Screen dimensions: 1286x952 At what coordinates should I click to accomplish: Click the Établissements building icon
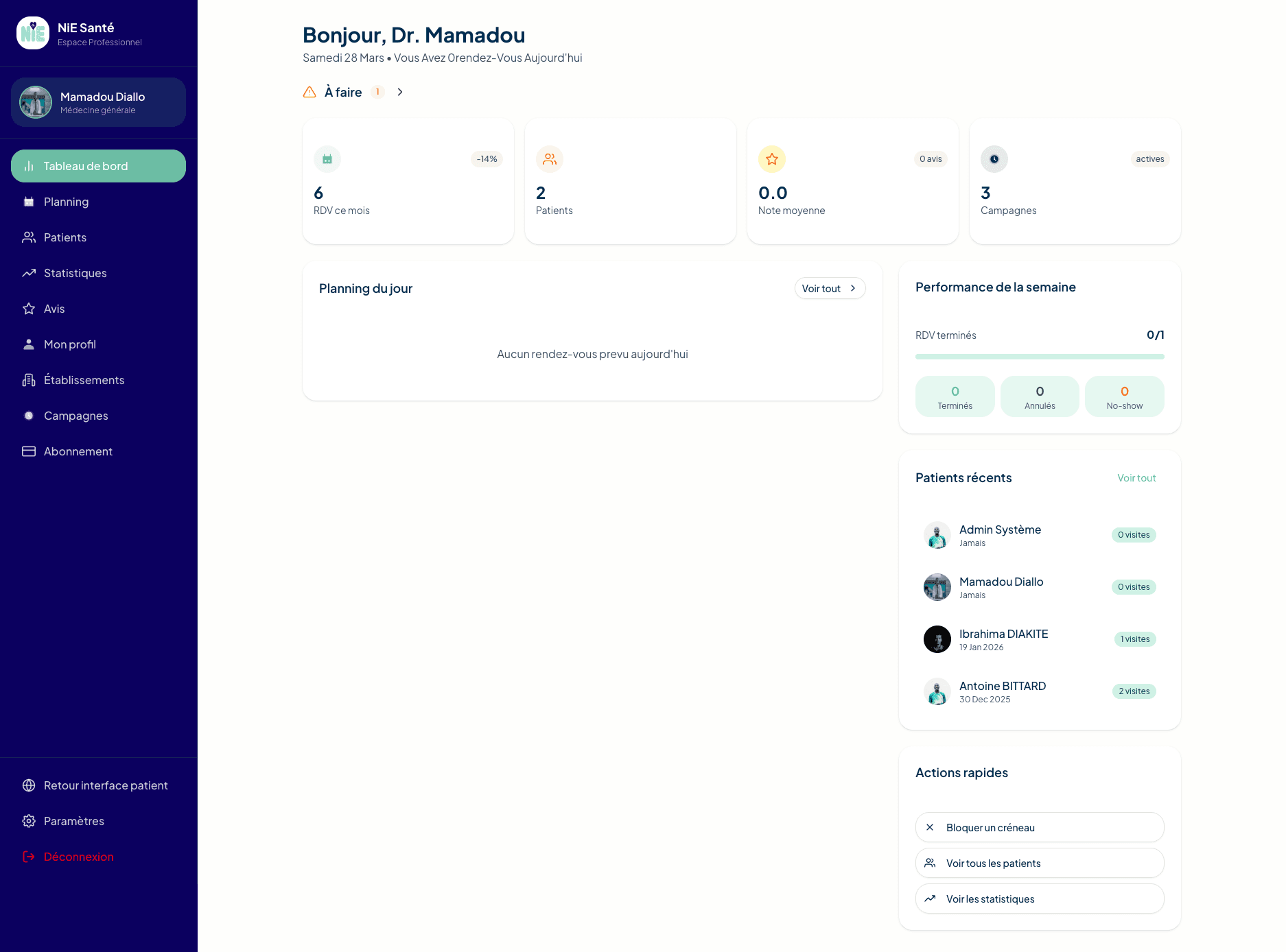29,380
